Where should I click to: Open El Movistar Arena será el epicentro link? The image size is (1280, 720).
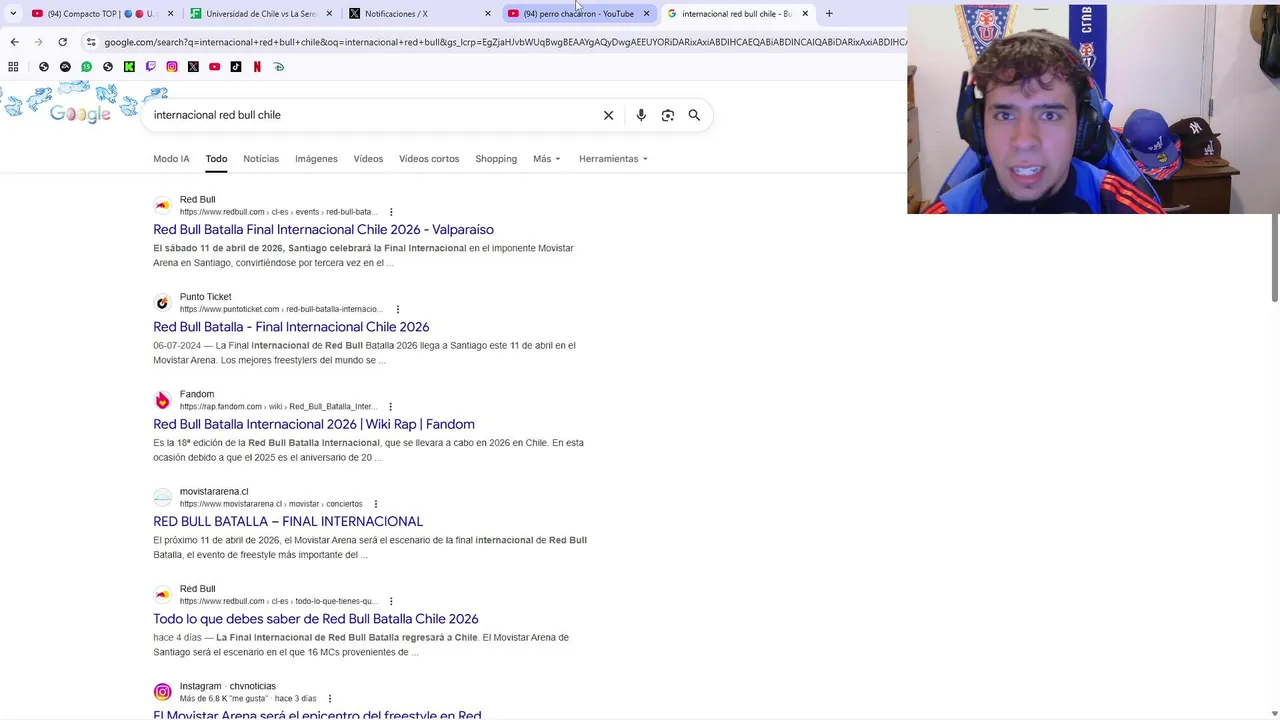[x=317, y=714]
